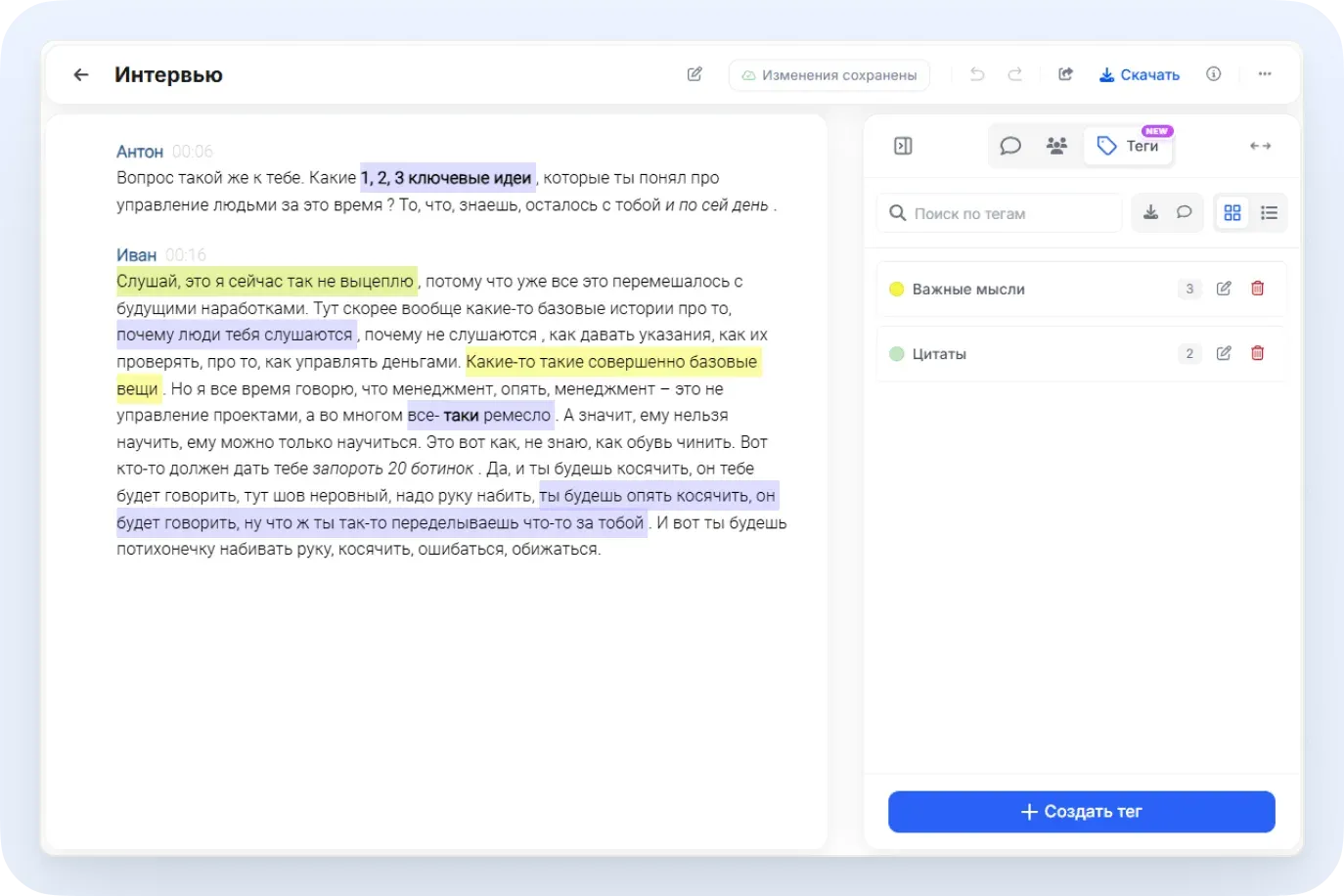Click Скачать to download transcript
This screenshot has width=1344, height=896.
point(1140,74)
